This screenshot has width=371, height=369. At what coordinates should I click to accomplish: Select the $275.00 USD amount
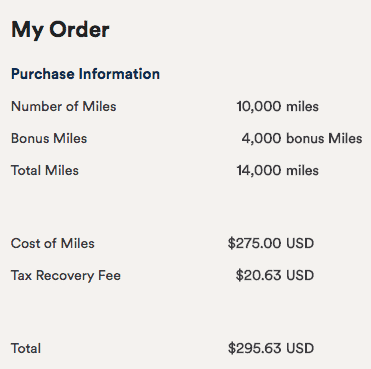coord(271,243)
